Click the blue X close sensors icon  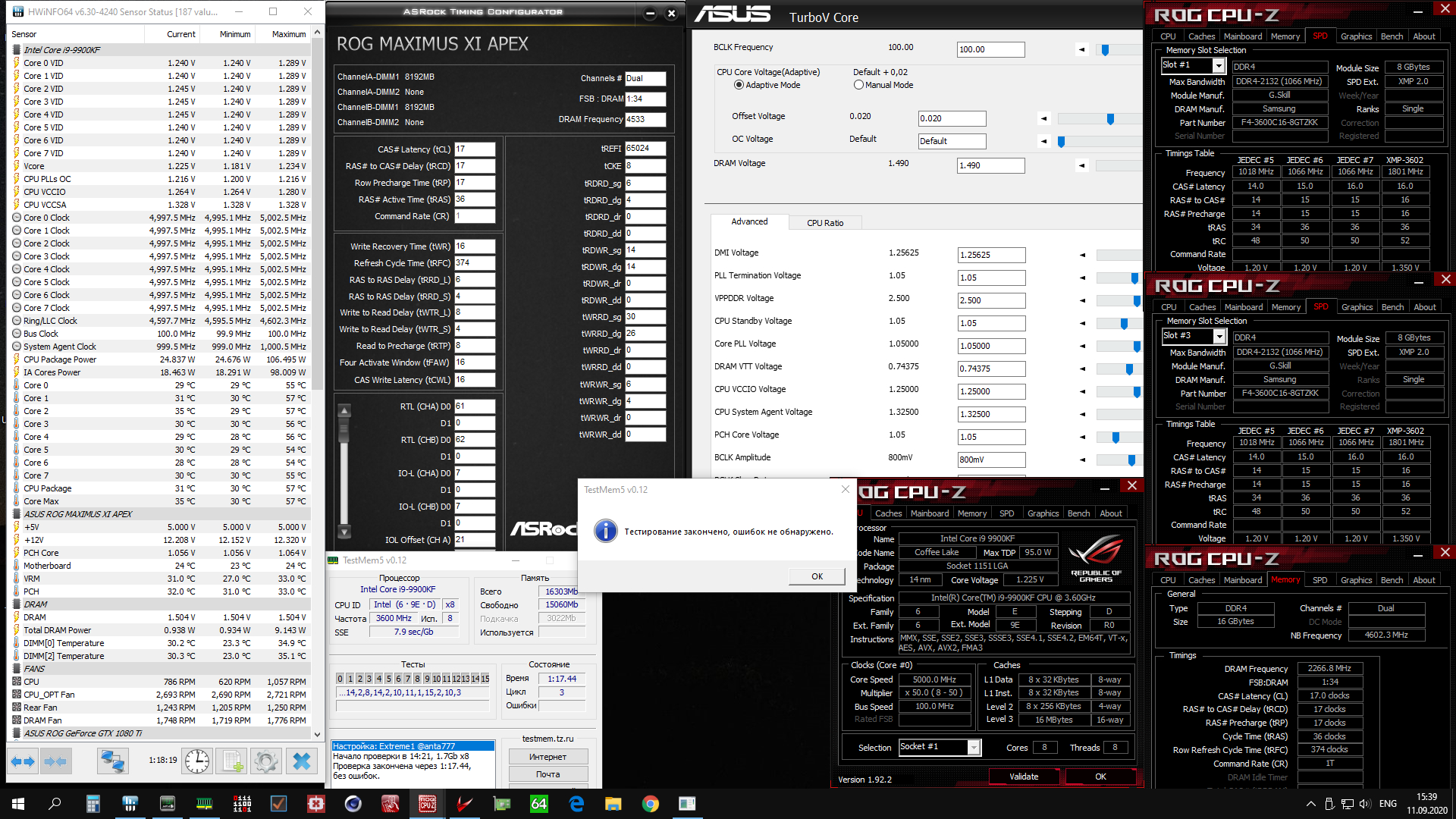302,761
